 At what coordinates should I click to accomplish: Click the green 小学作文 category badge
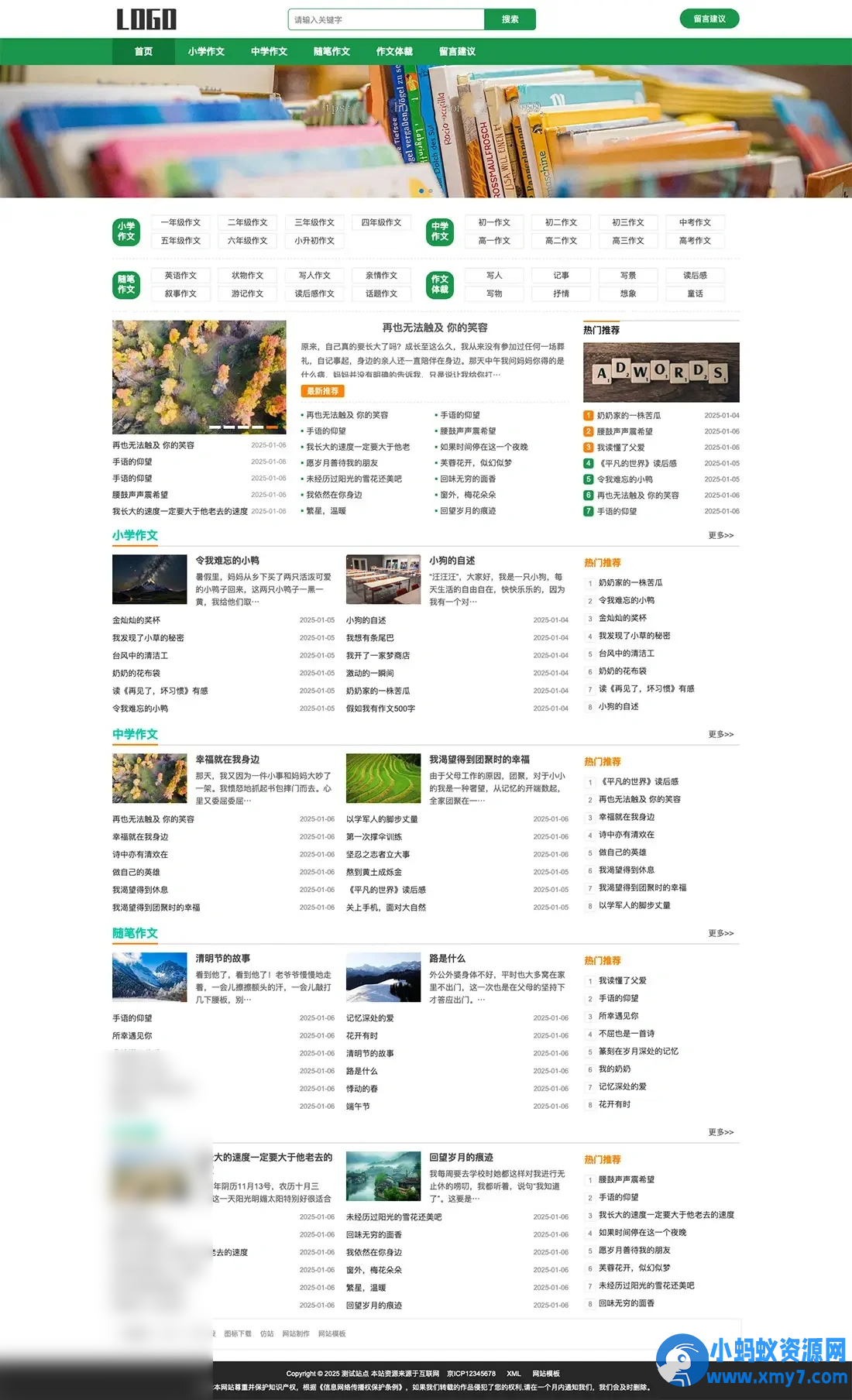[126, 232]
